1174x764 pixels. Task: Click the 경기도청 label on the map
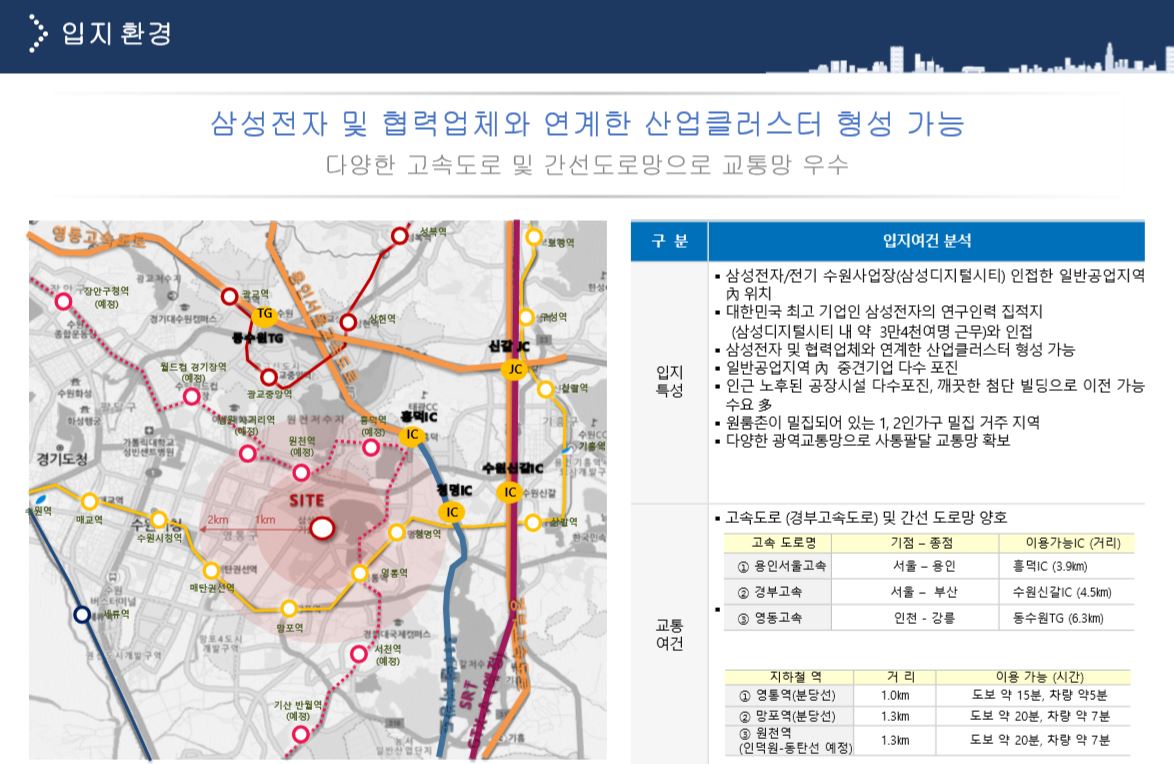tap(62, 458)
